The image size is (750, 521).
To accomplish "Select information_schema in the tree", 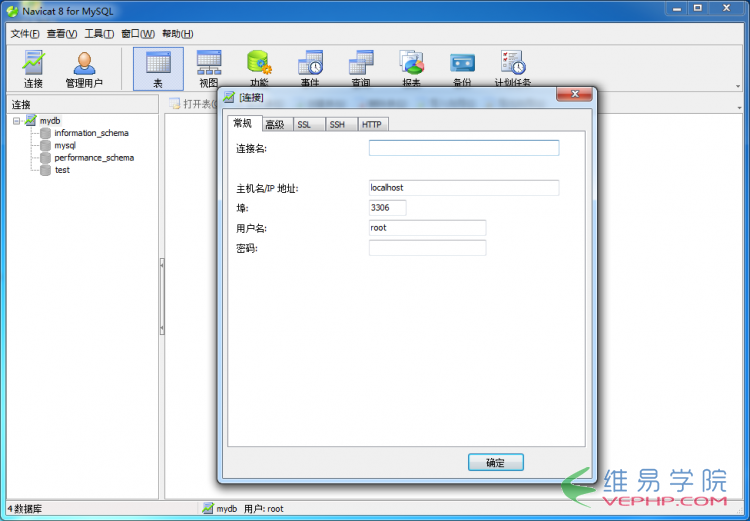I will tap(91, 133).
